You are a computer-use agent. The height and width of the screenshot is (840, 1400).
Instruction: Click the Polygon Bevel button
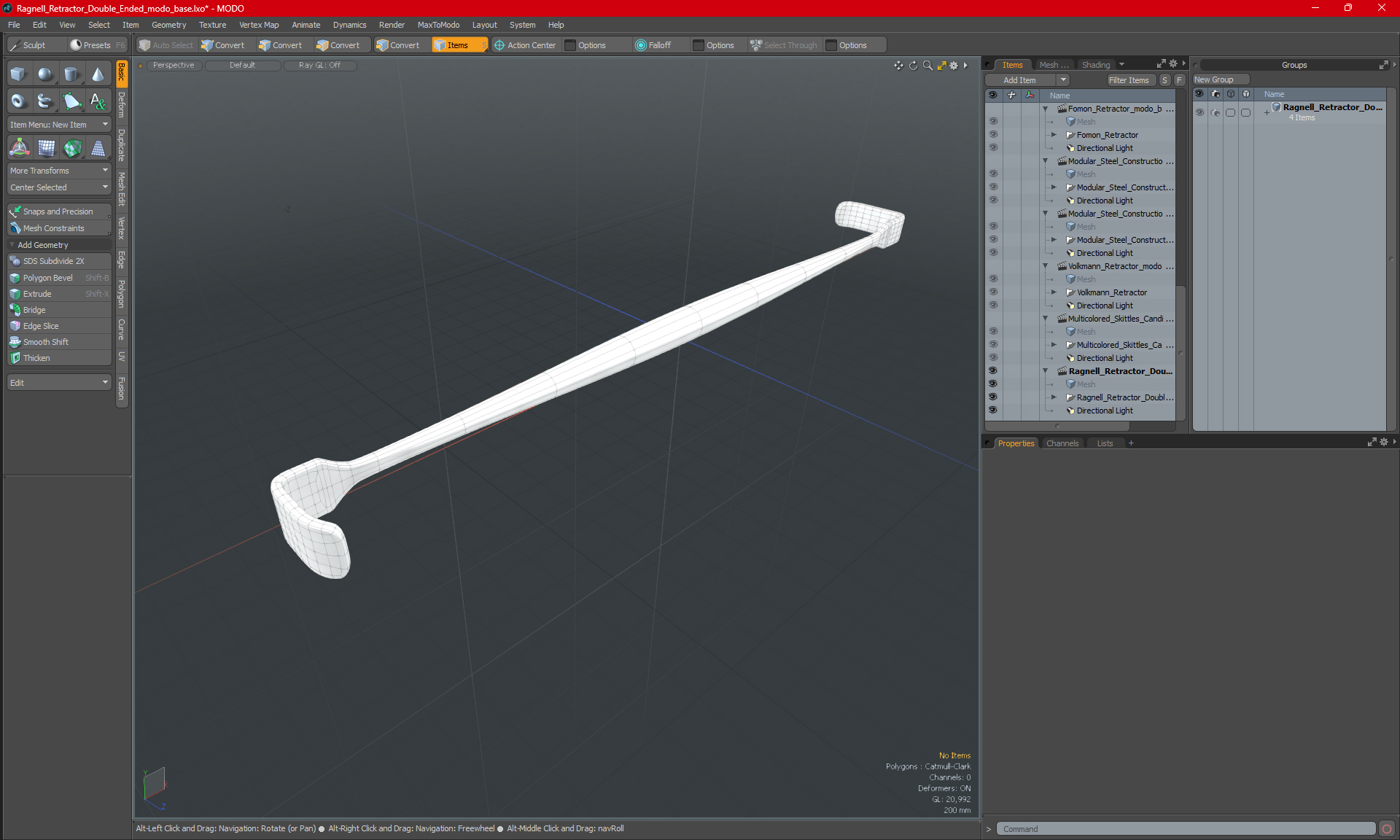click(48, 278)
